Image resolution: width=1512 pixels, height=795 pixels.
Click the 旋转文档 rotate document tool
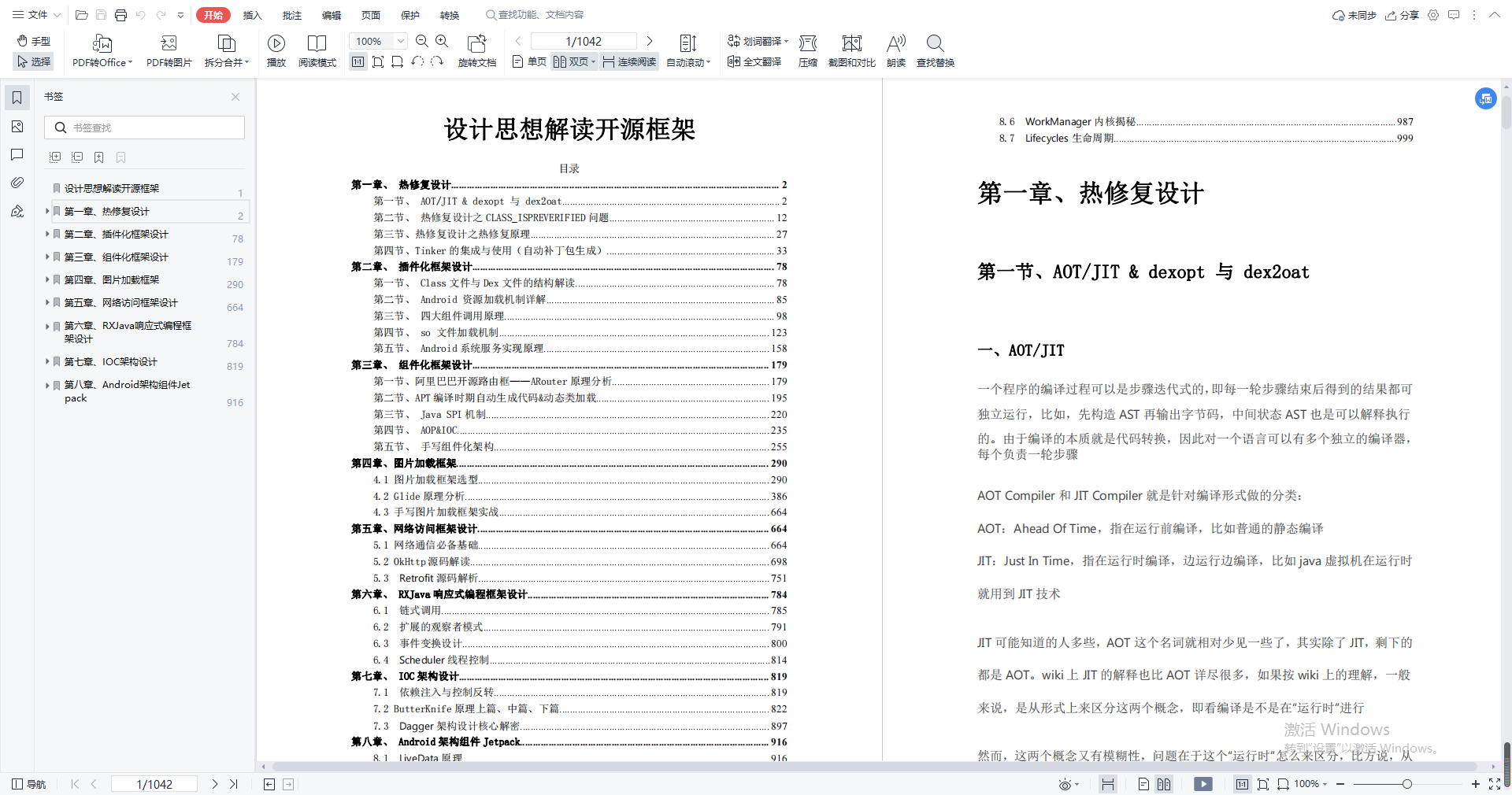click(477, 51)
